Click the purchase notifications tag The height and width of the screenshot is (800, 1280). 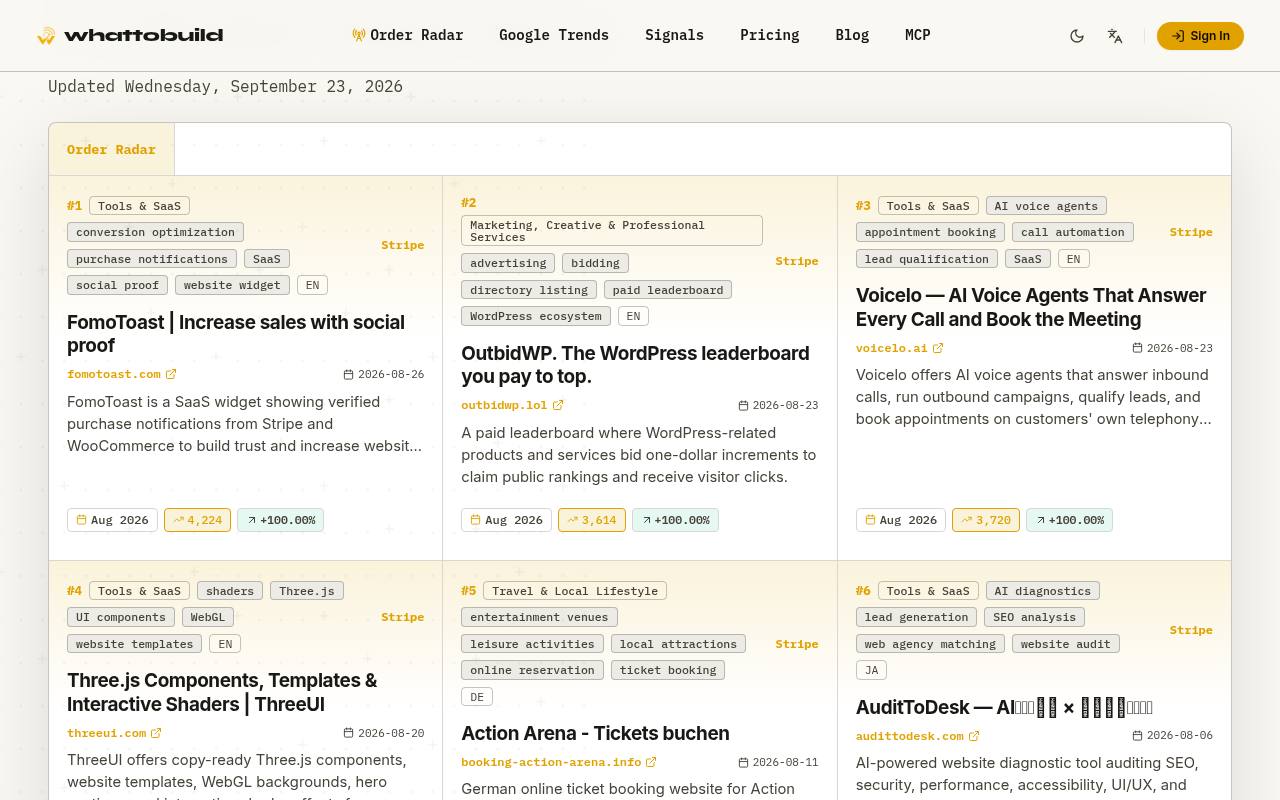click(152, 259)
